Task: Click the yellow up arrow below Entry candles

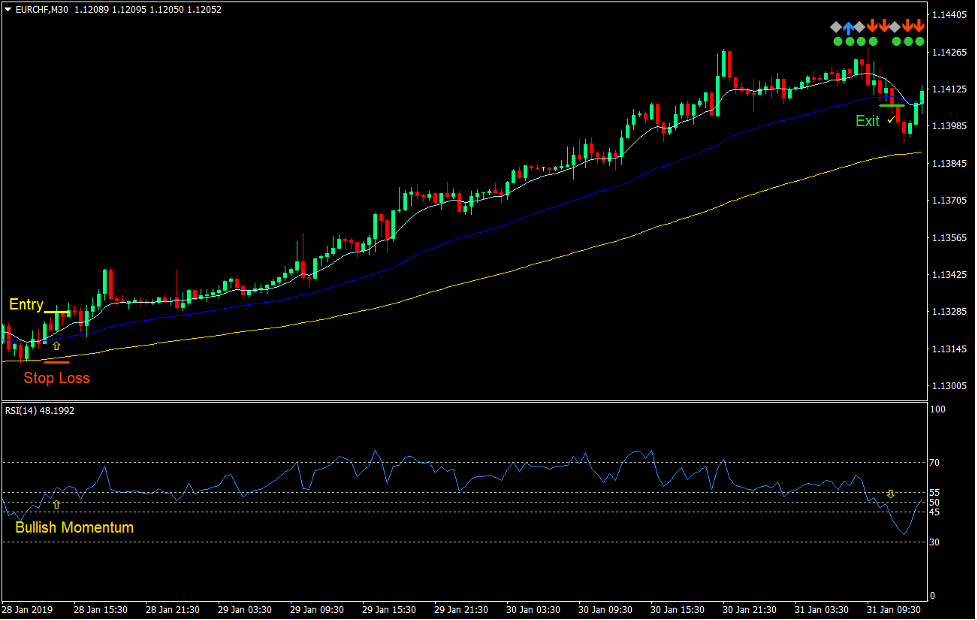Action: [x=56, y=345]
